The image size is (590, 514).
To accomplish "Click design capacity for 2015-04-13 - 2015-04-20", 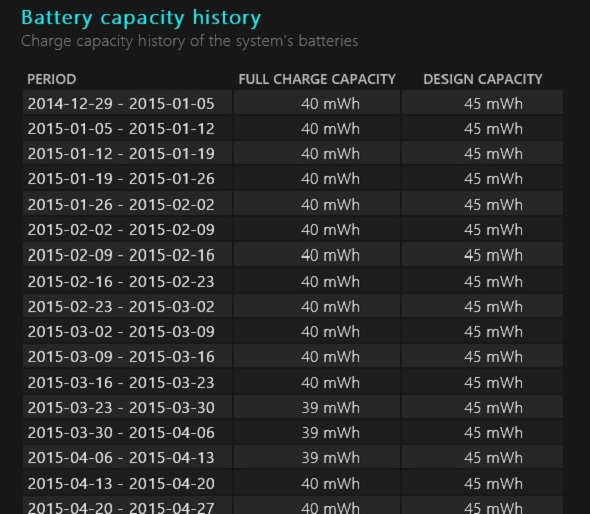I will (x=493, y=484).
